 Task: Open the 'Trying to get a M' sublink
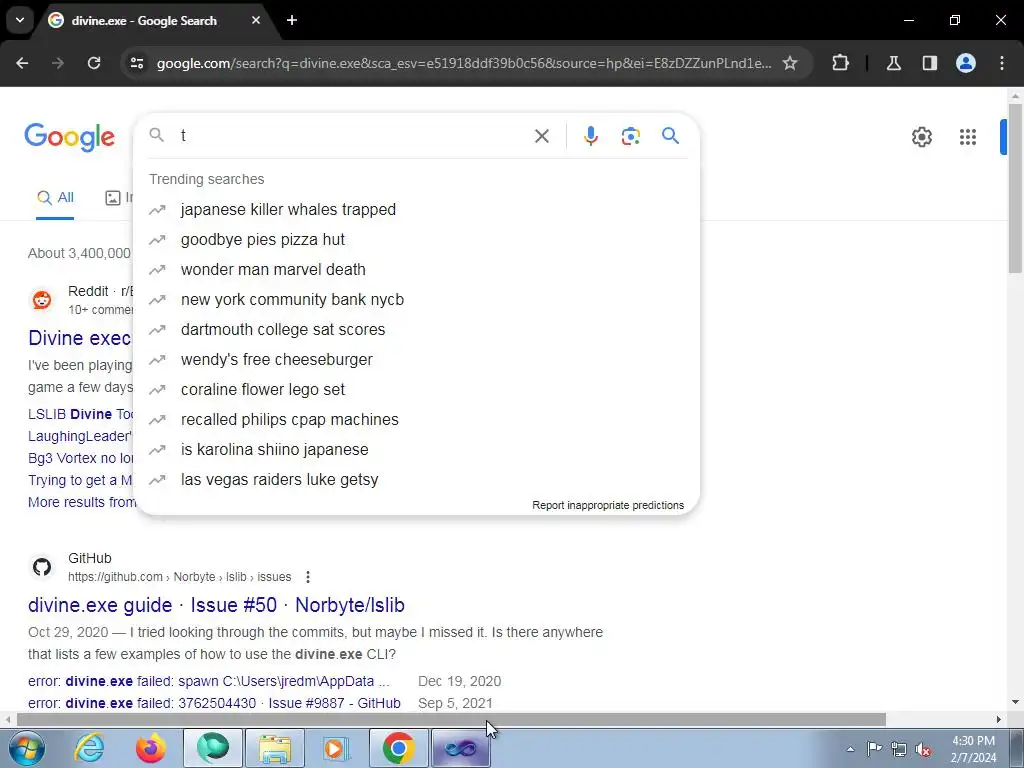80,480
